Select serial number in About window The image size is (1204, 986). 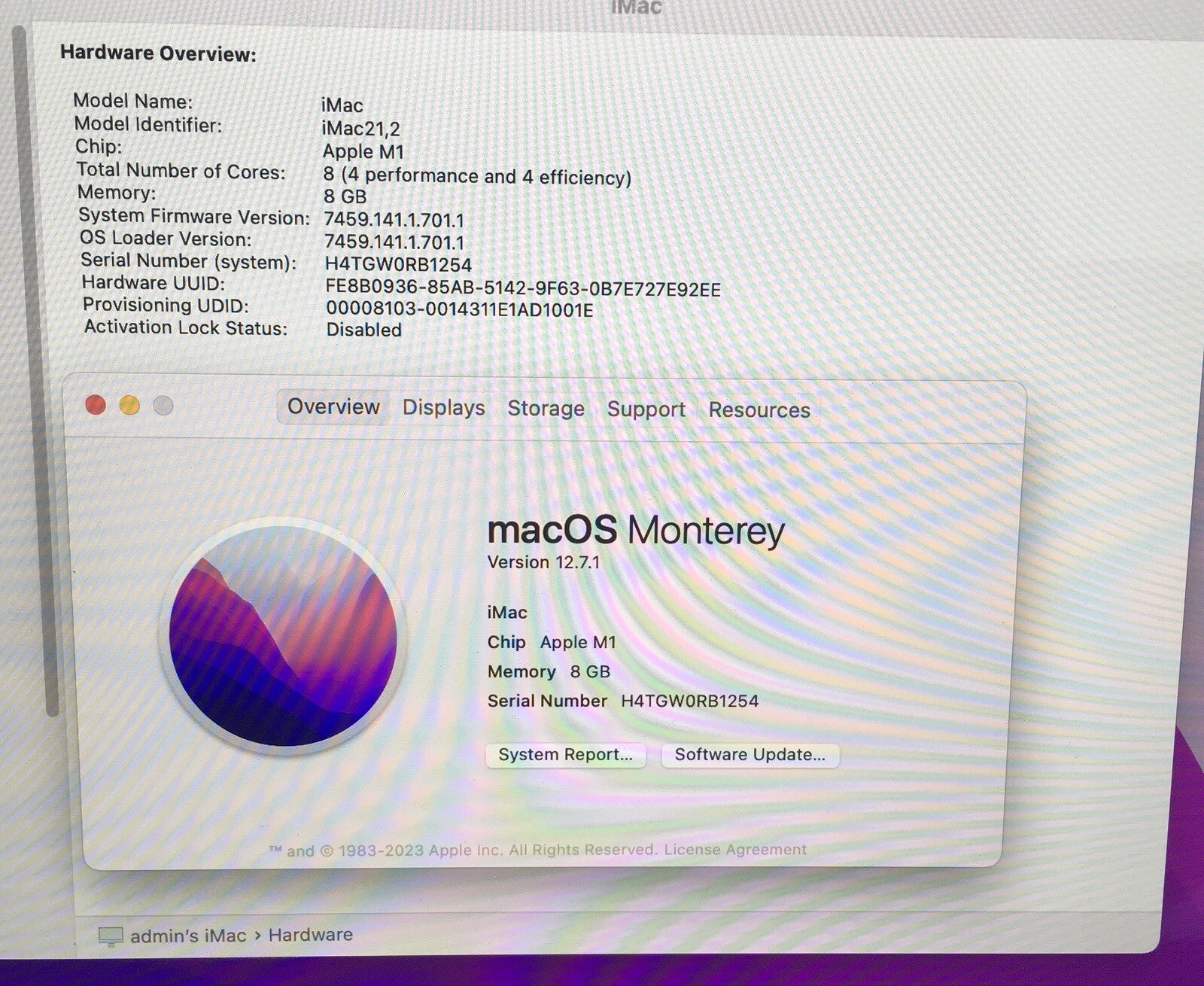689,701
